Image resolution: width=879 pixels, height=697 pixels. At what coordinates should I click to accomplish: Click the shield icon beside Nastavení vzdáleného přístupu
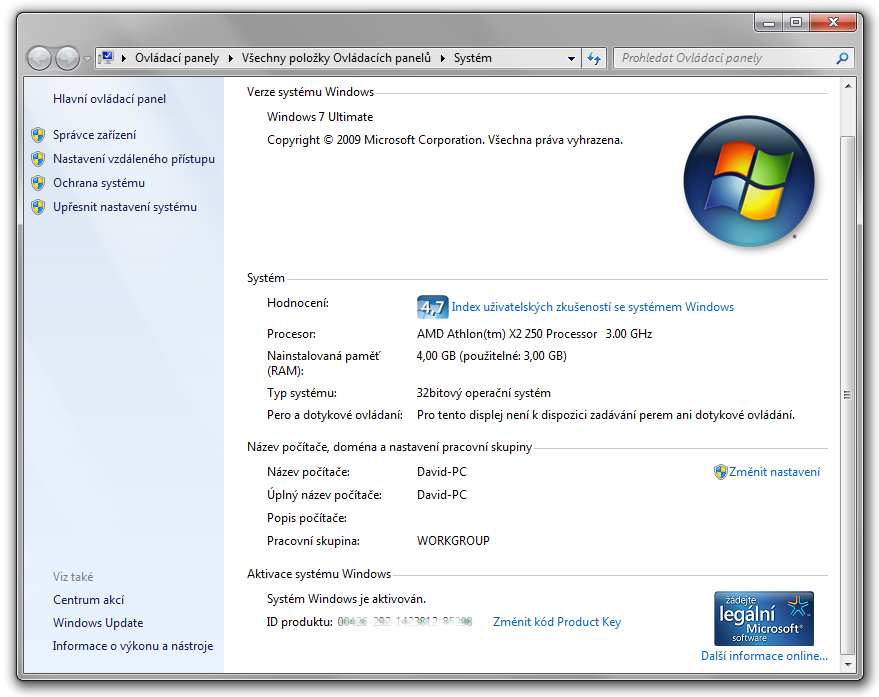tap(38, 159)
